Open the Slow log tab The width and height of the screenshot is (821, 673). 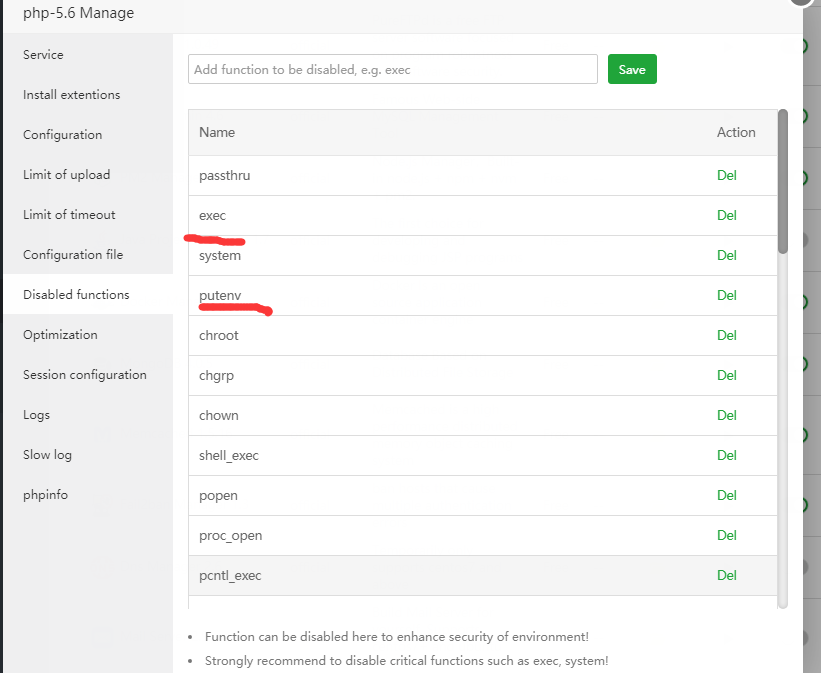coord(47,455)
